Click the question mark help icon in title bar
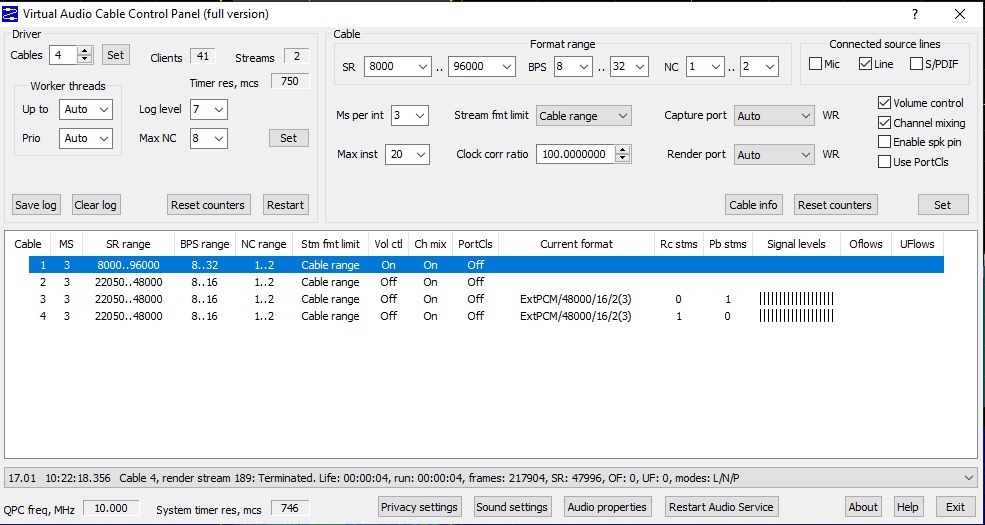 914,14
